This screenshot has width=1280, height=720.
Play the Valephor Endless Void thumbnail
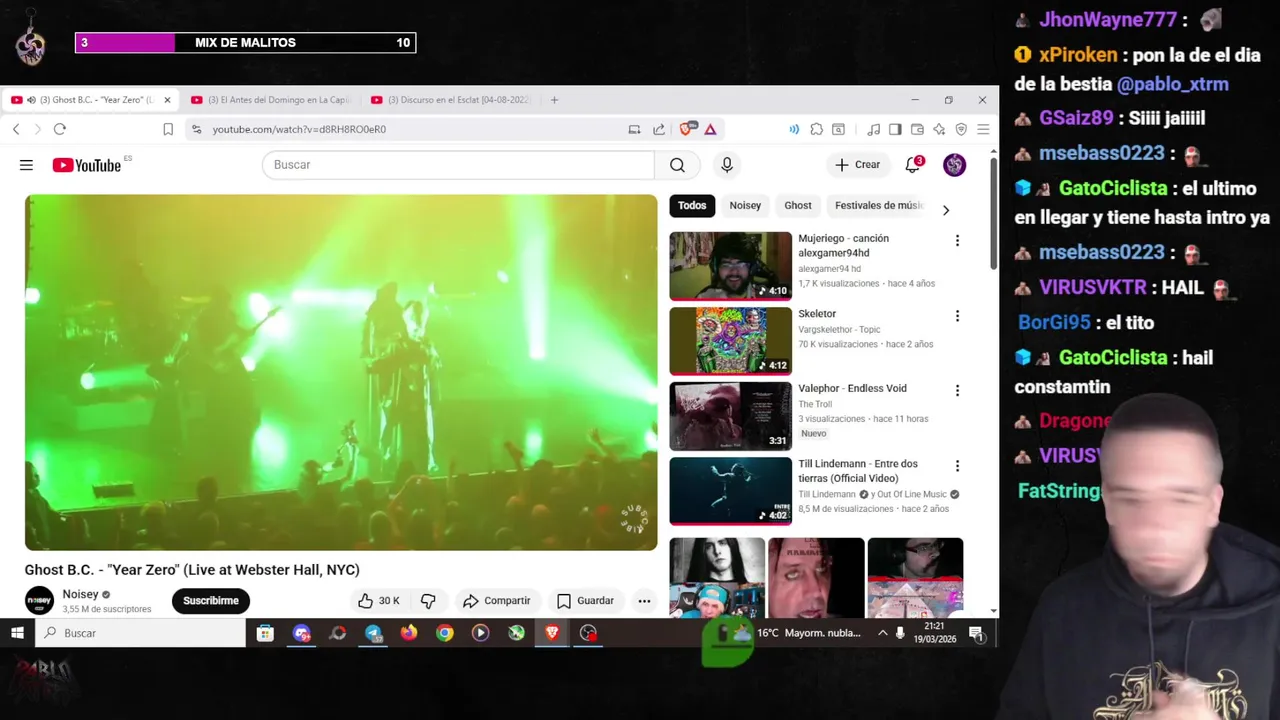(x=730, y=416)
